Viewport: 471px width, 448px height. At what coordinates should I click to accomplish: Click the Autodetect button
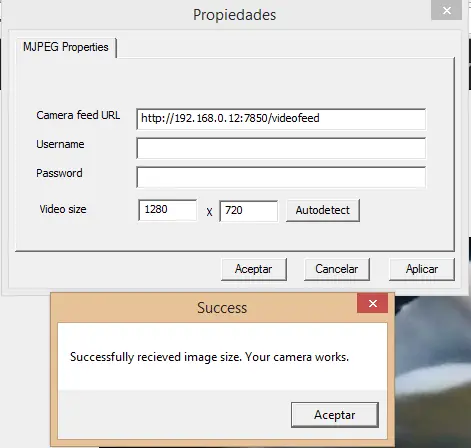[x=323, y=210]
